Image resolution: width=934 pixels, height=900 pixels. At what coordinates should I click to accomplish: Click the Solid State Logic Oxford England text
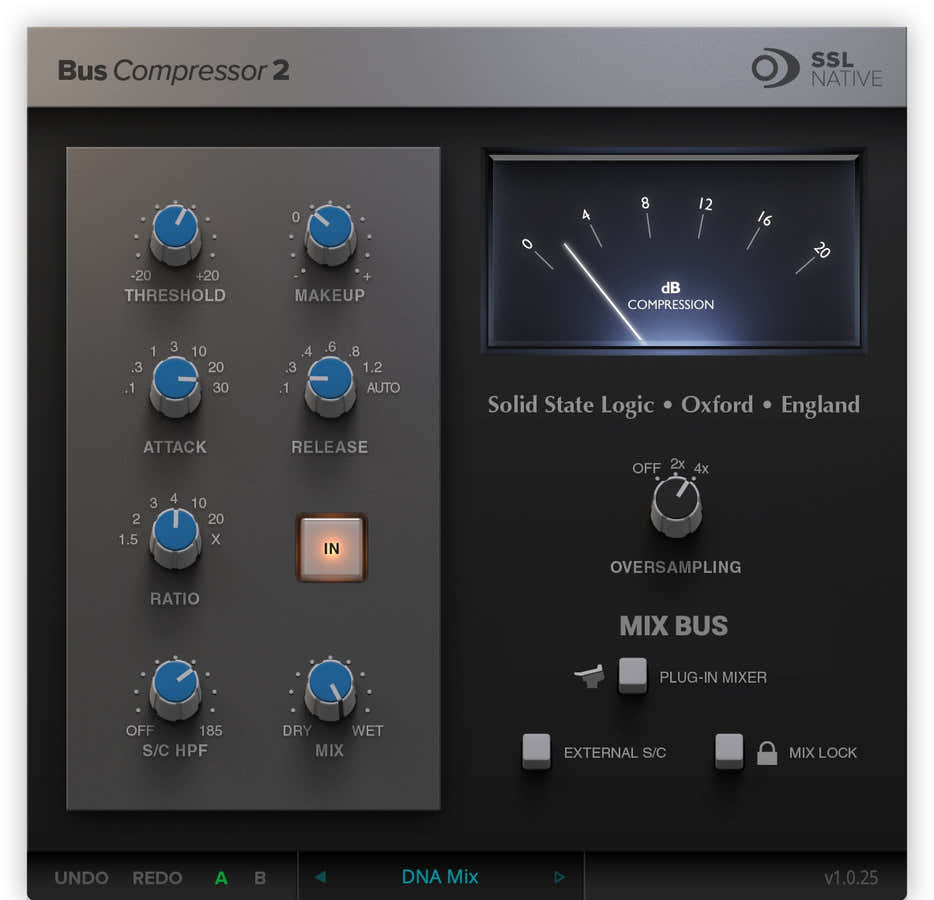674,405
